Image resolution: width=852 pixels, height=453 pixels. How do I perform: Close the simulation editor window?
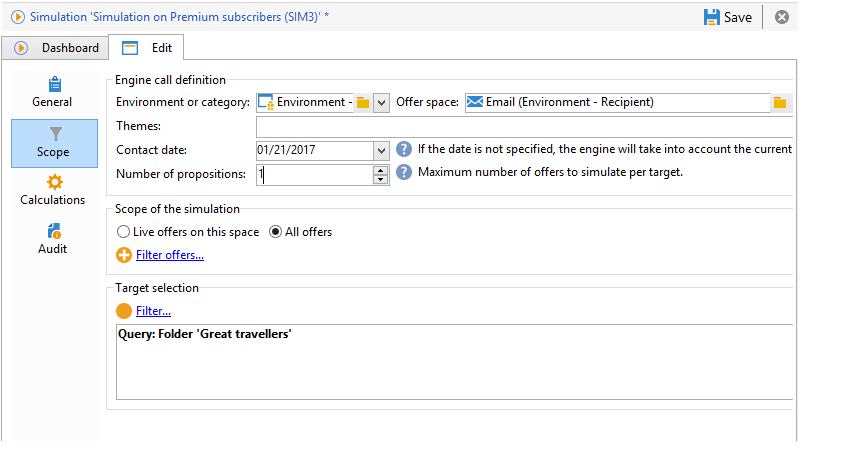pos(782,17)
